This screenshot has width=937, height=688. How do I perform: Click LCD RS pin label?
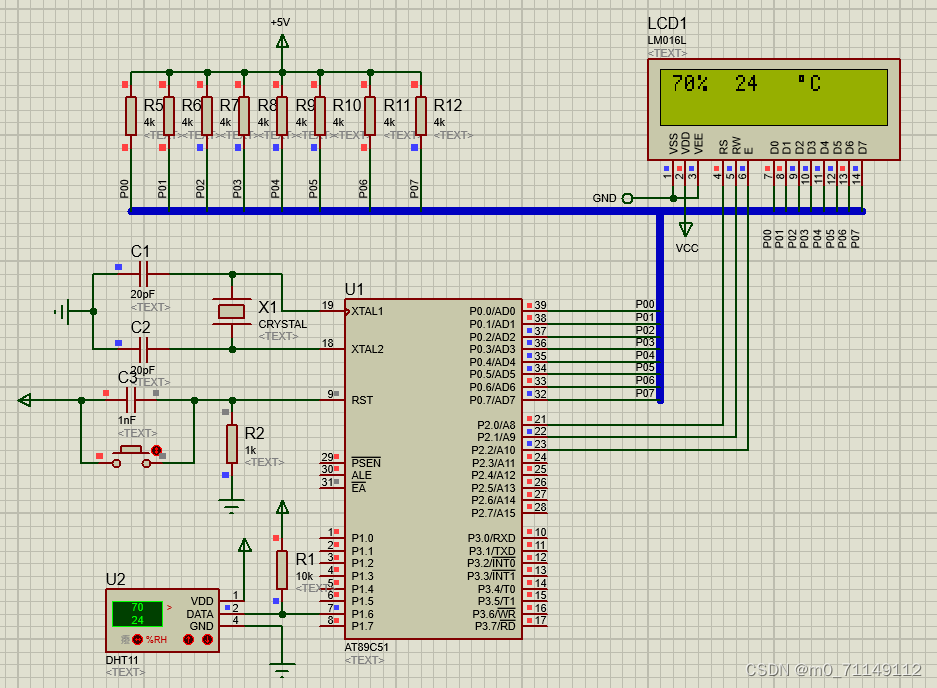click(723, 147)
